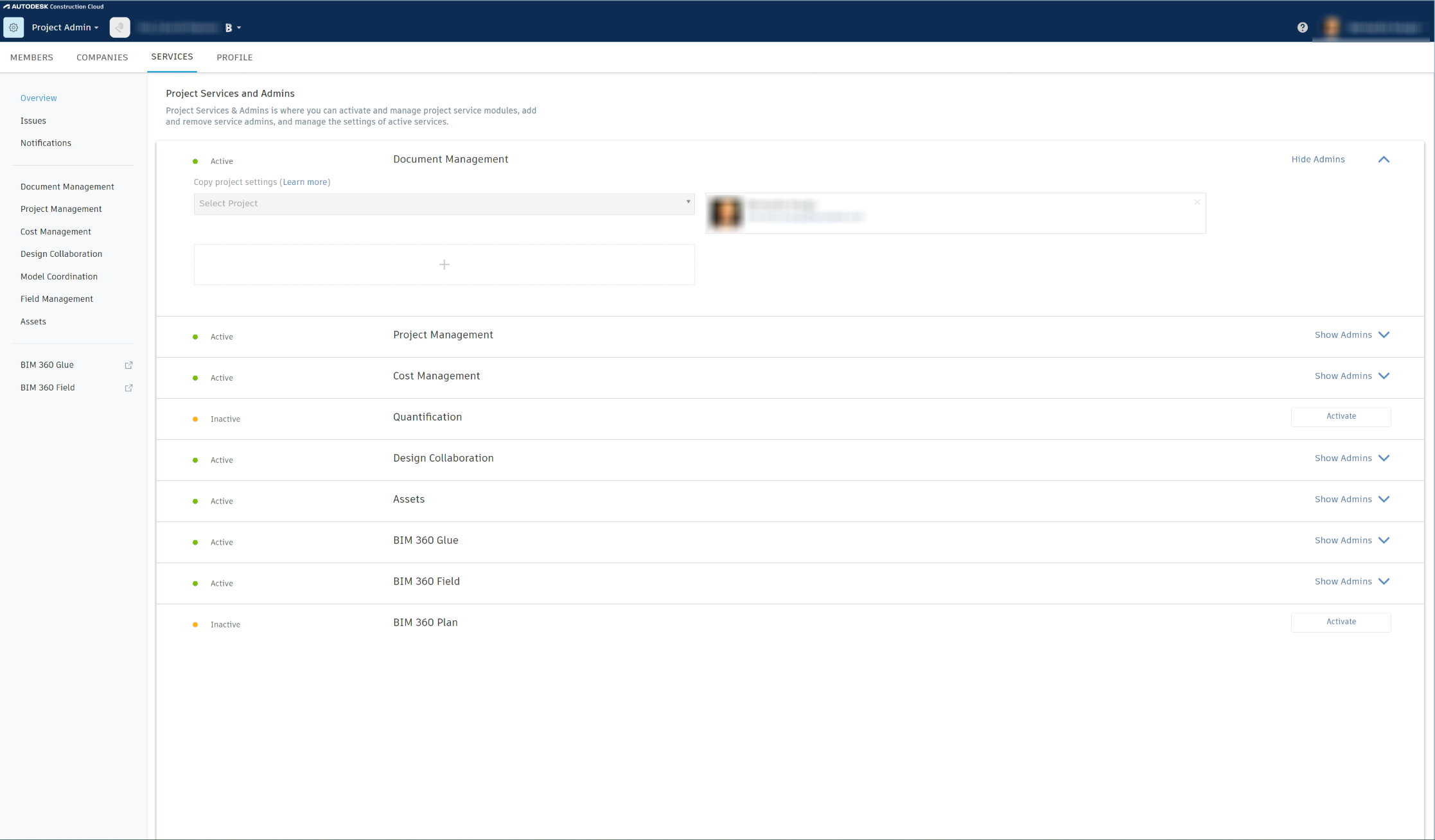Show admins for Project Management
1435x840 pixels.
(x=1343, y=335)
